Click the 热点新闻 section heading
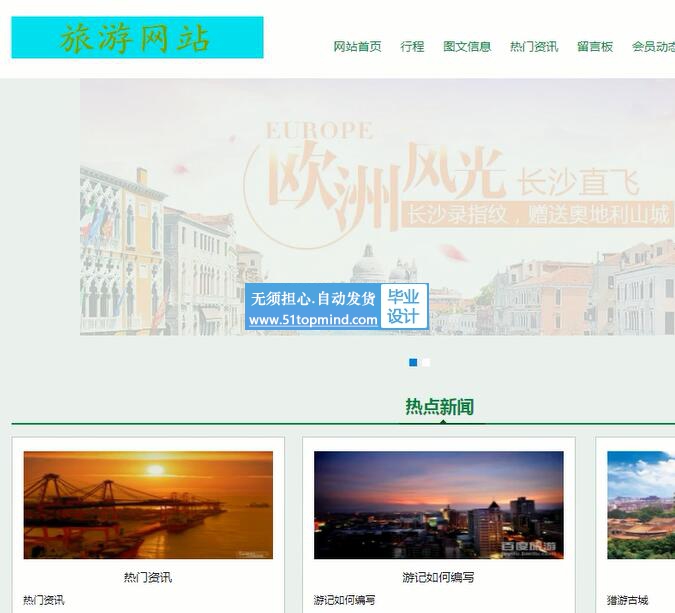675x613 pixels. pos(439,407)
